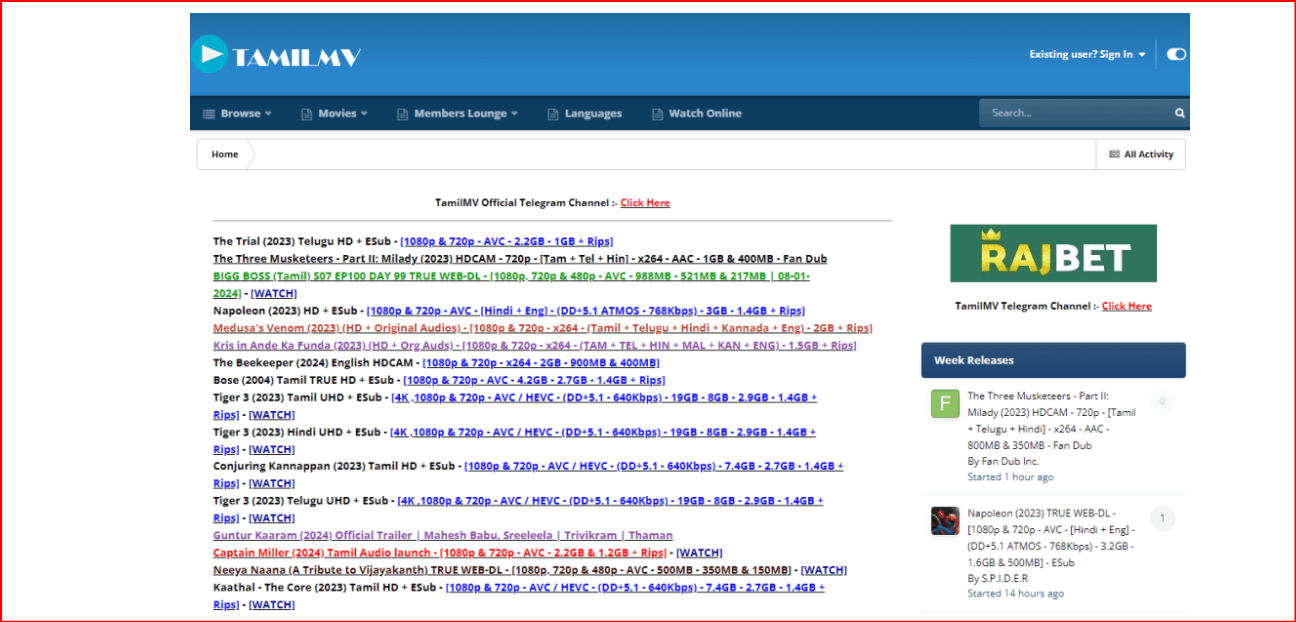Viewport: 1296px width, 622px height.
Task: Open BIGG BOSS Tamil S07 EP100 link
Action: click(x=511, y=276)
